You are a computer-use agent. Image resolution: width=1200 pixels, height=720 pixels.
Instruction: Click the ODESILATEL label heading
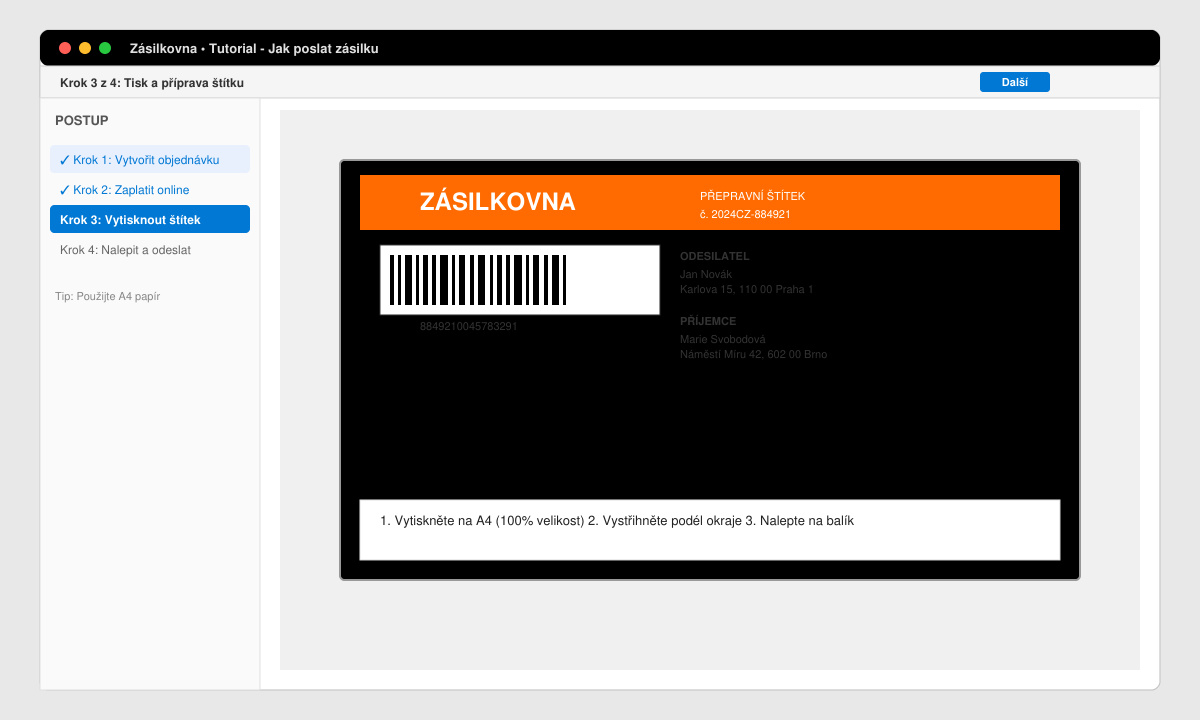click(x=715, y=256)
